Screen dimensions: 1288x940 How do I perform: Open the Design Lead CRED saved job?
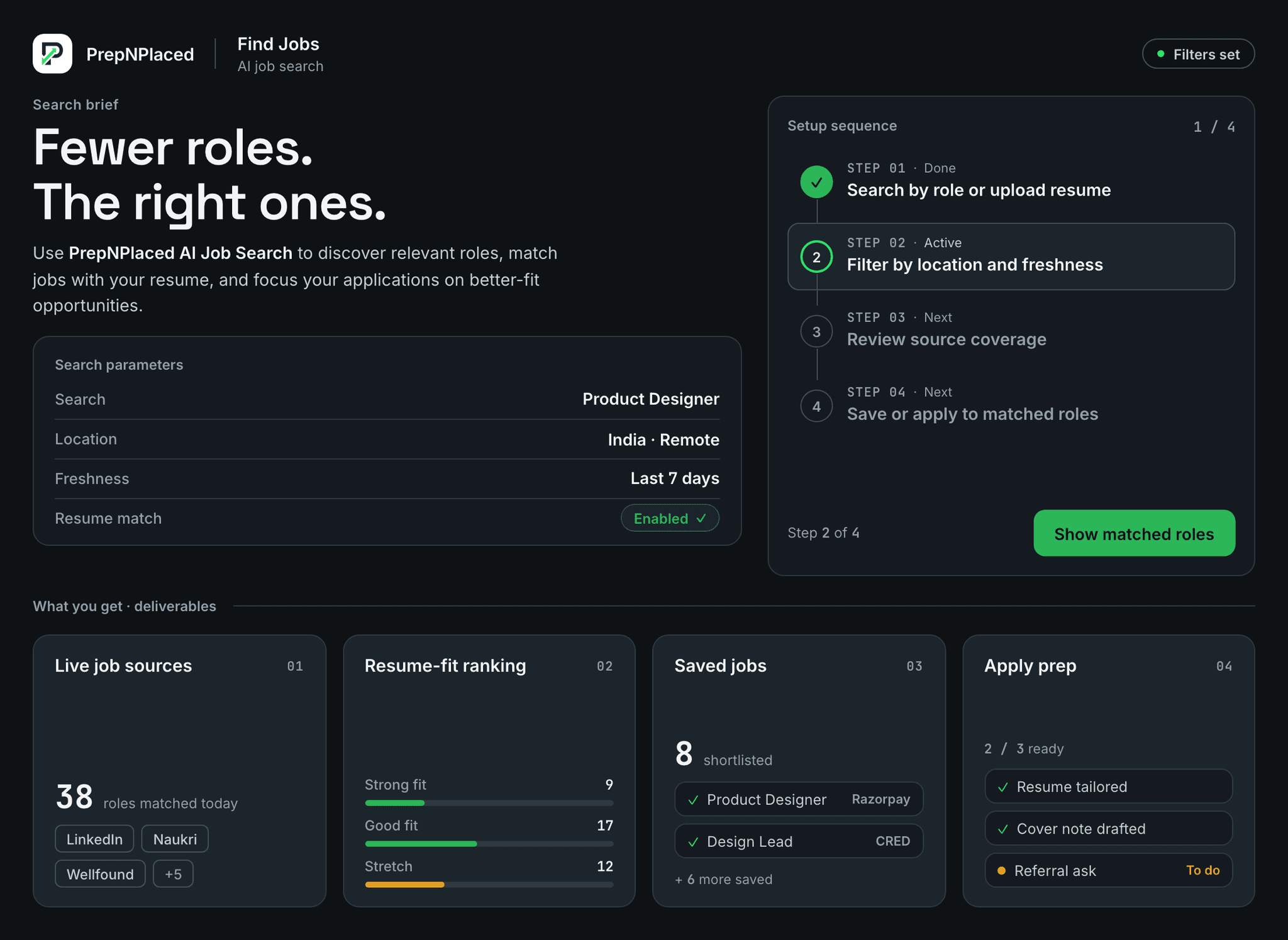click(799, 841)
